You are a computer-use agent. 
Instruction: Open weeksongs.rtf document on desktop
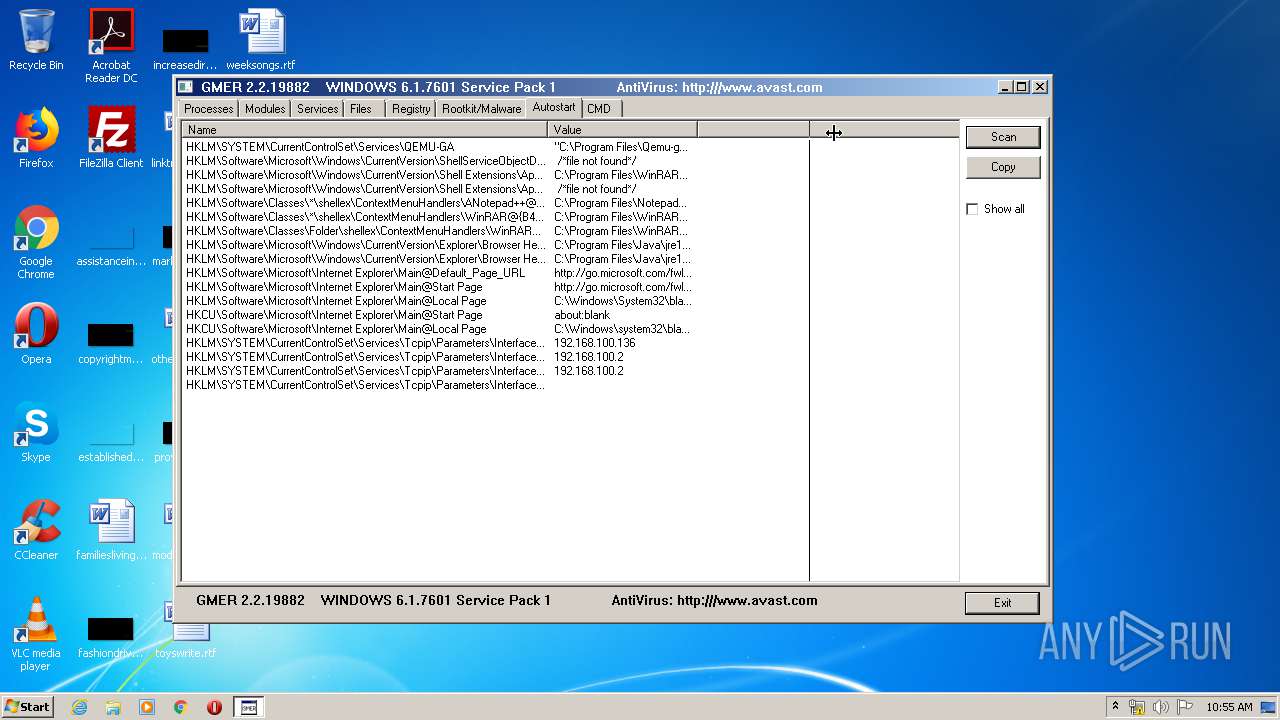coord(261,40)
